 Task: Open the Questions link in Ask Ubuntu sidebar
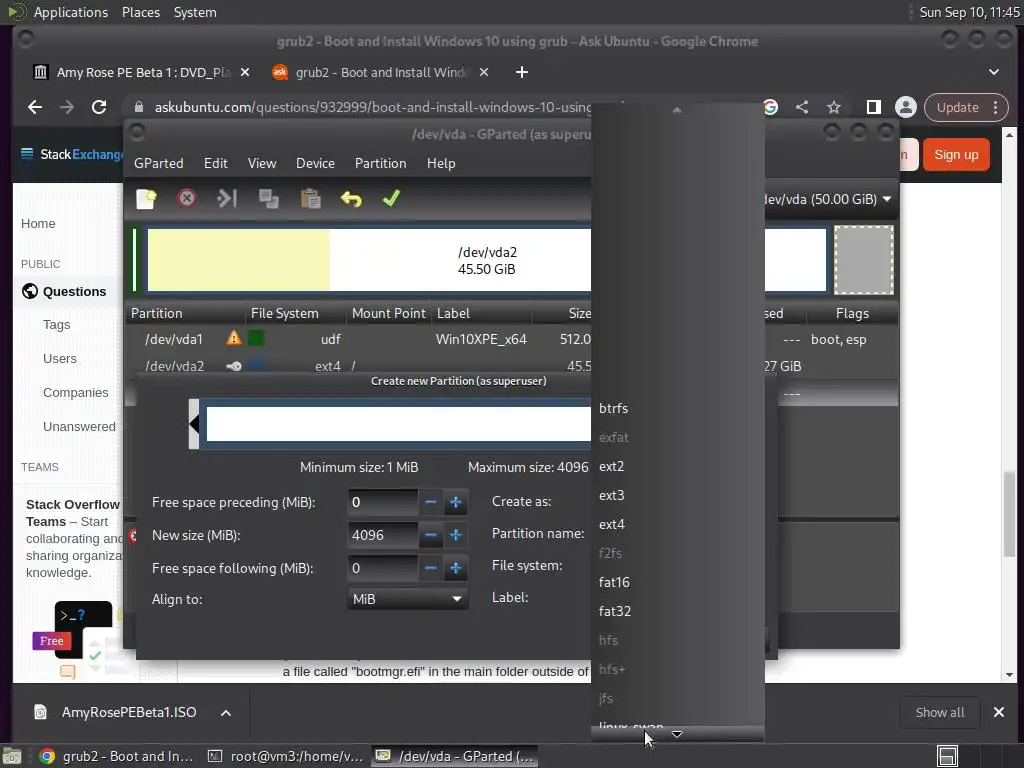click(74, 291)
